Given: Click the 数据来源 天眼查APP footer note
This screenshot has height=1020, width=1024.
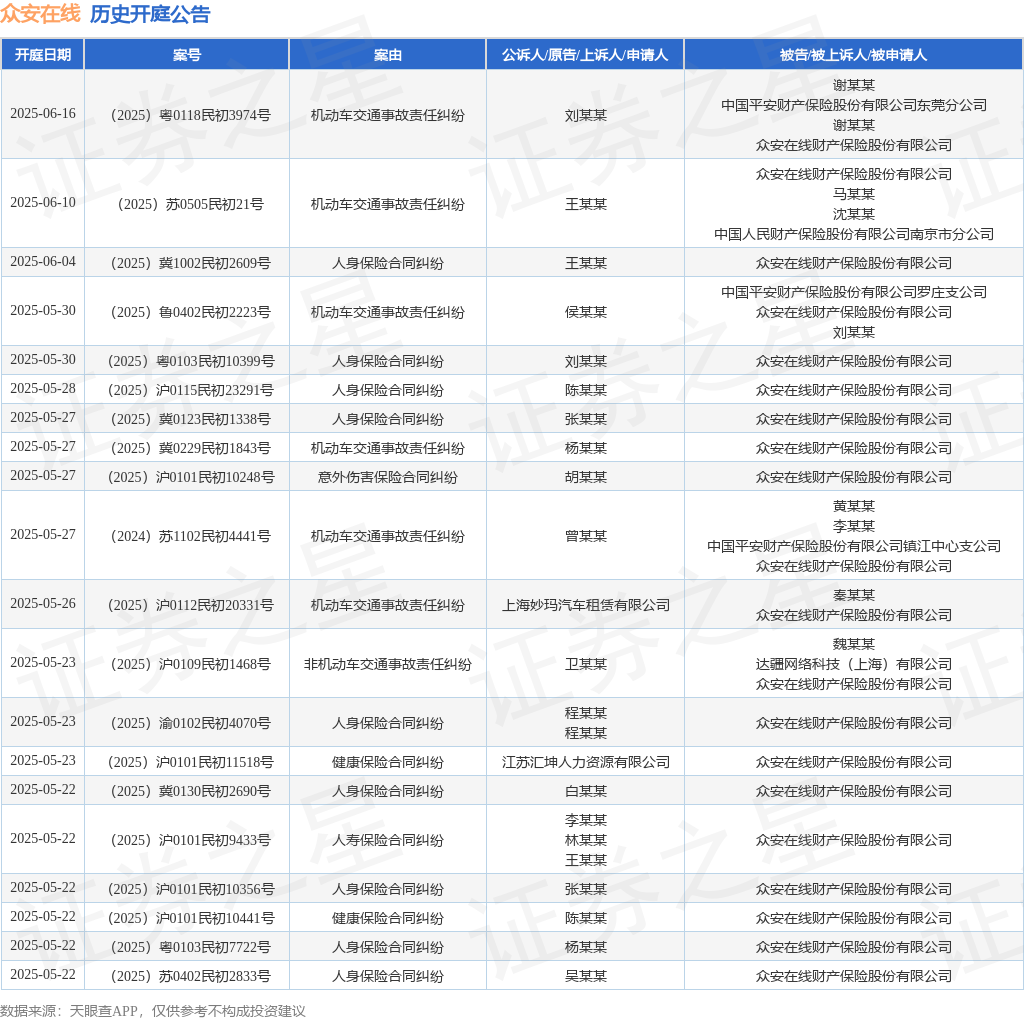Looking at the screenshot, I should (x=153, y=1011).
